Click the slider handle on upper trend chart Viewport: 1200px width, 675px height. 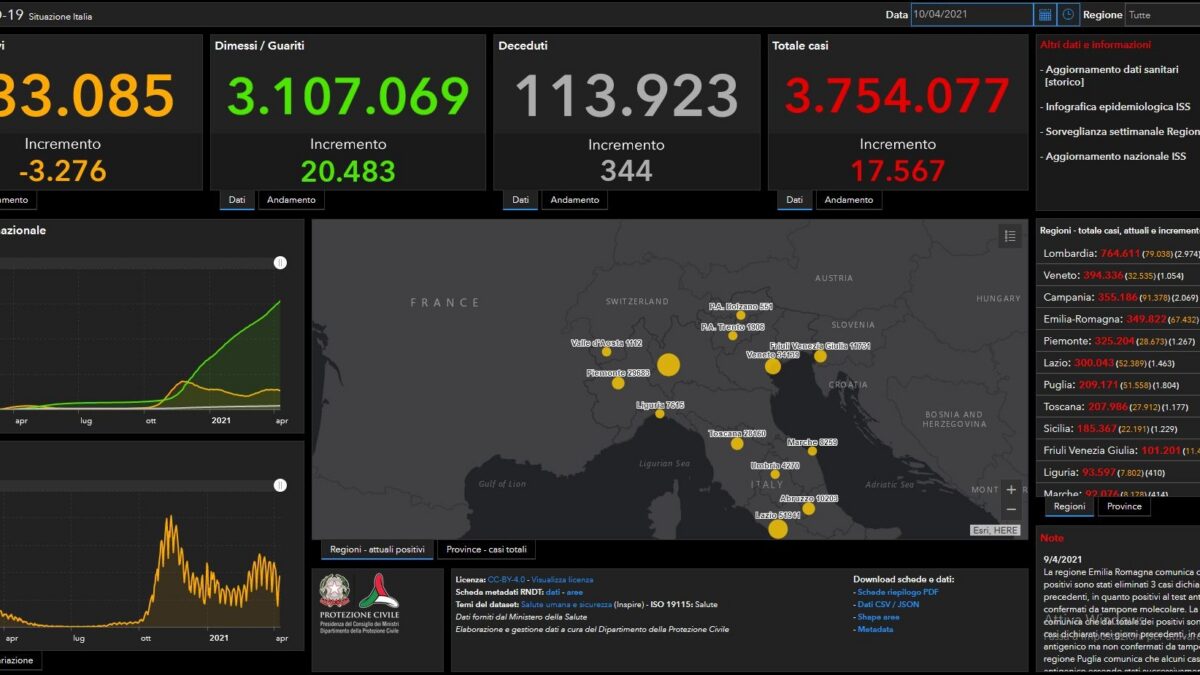[280, 263]
